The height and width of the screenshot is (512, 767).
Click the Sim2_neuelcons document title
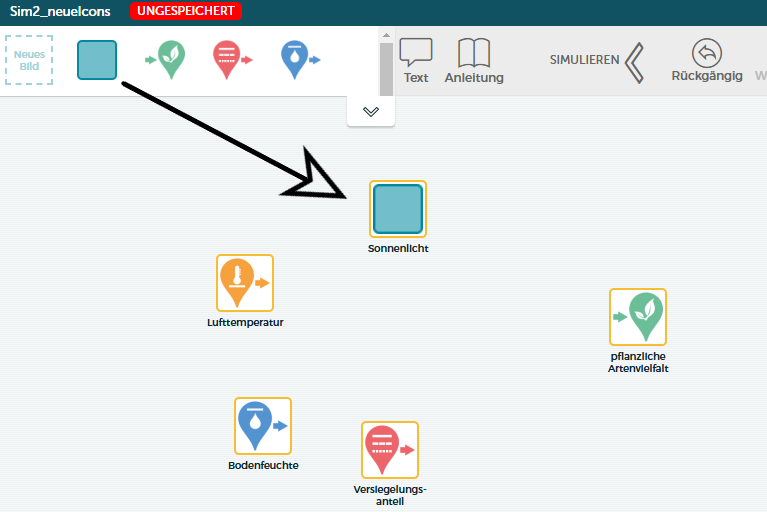[x=60, y=12]
